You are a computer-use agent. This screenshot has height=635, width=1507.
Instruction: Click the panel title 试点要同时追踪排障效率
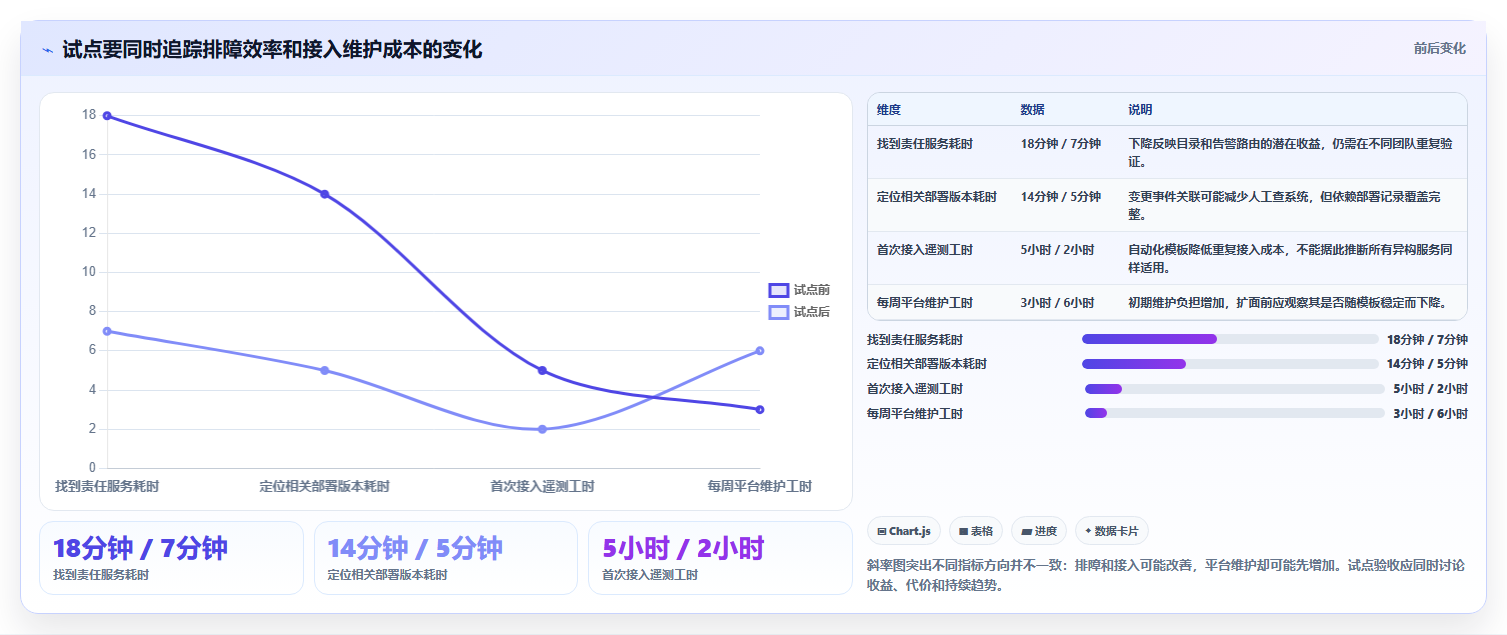tap(272, 49)
